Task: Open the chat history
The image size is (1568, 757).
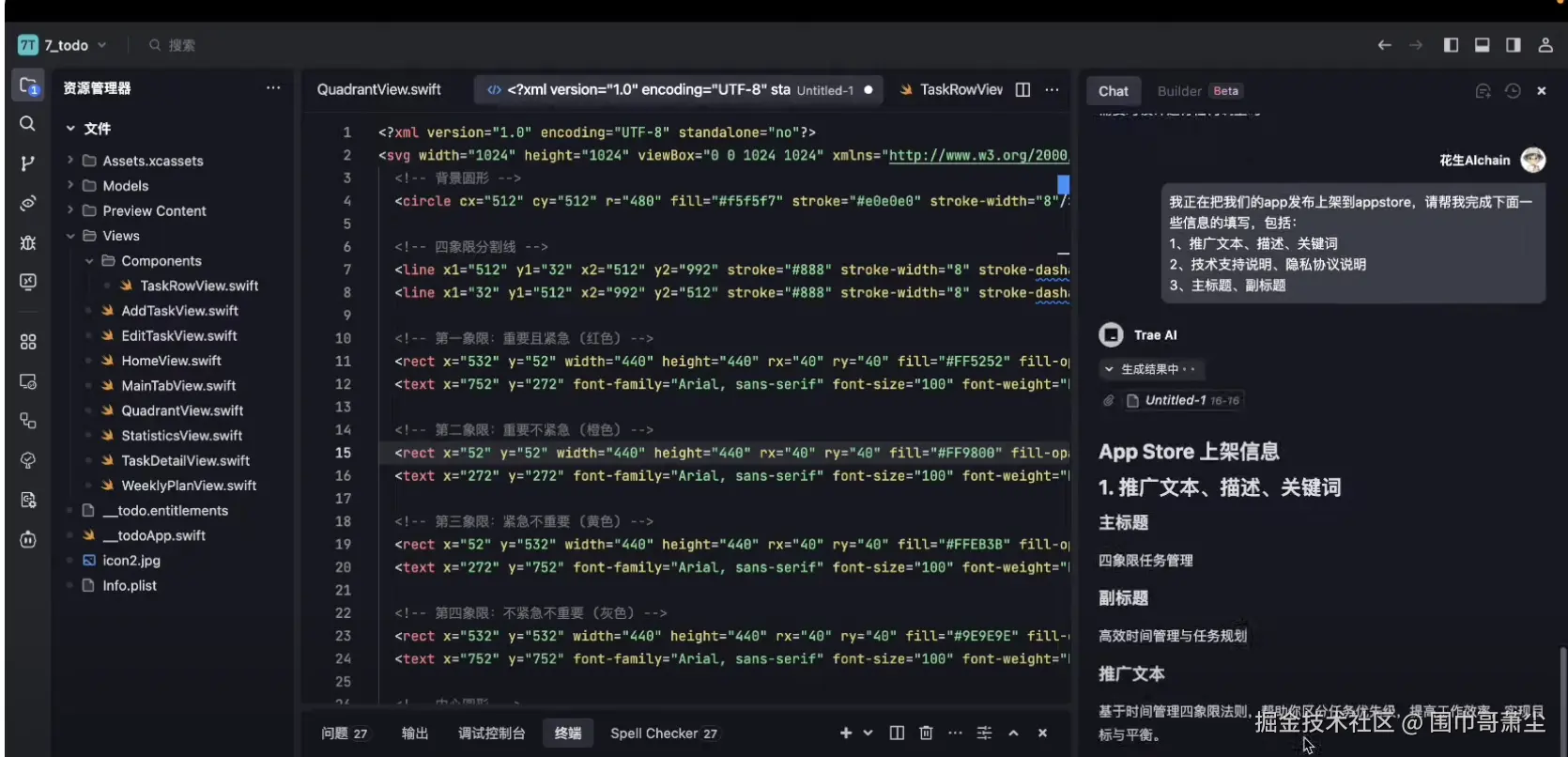Action: pyautogui.click(x=1513, y=91)
